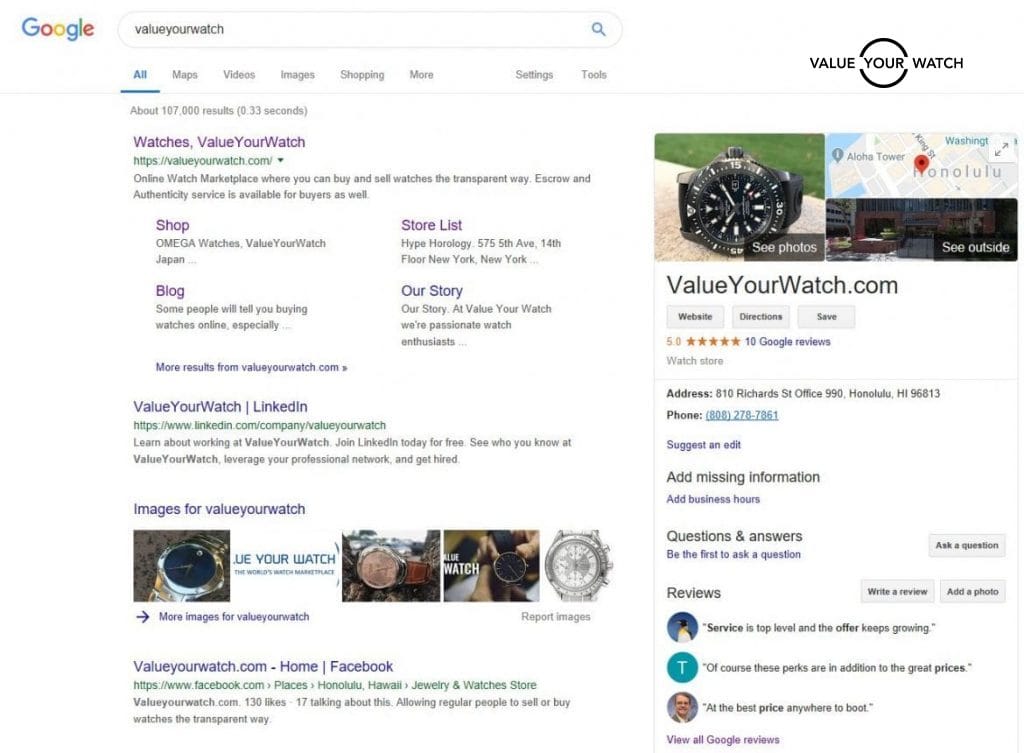The height and width of the screenshot is (753, 1024).
Task: Open dropdown arrow next to valueyourwatch.com URL
Action: click(281, 160)
